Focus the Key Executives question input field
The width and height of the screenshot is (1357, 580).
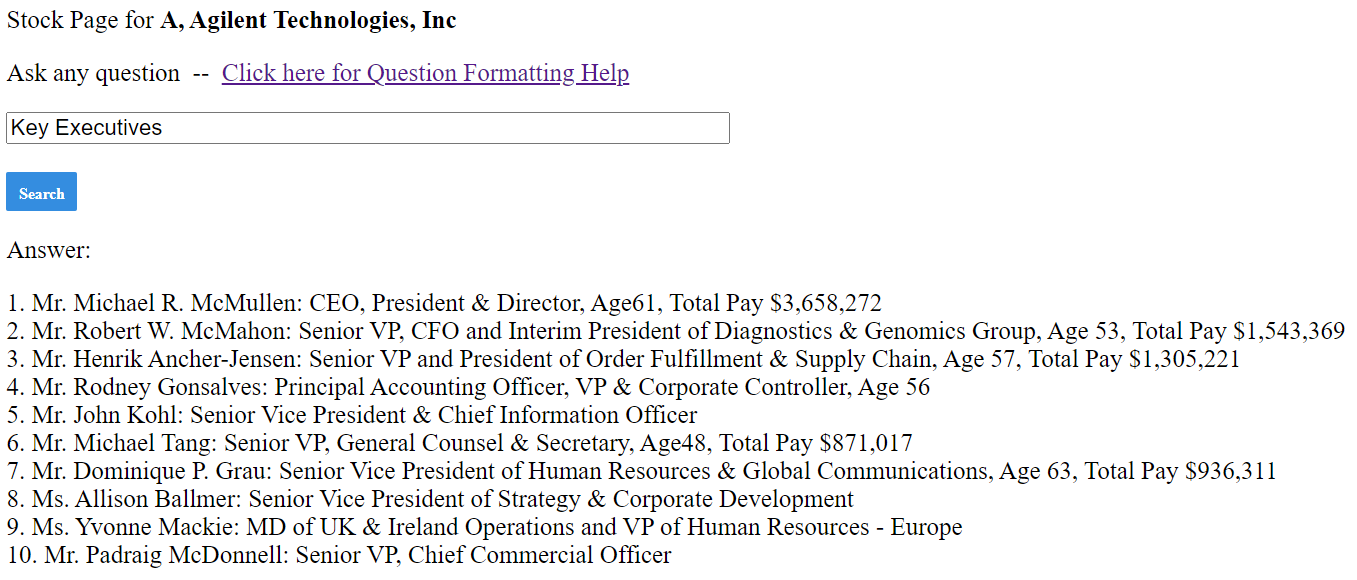pos(368,128)
